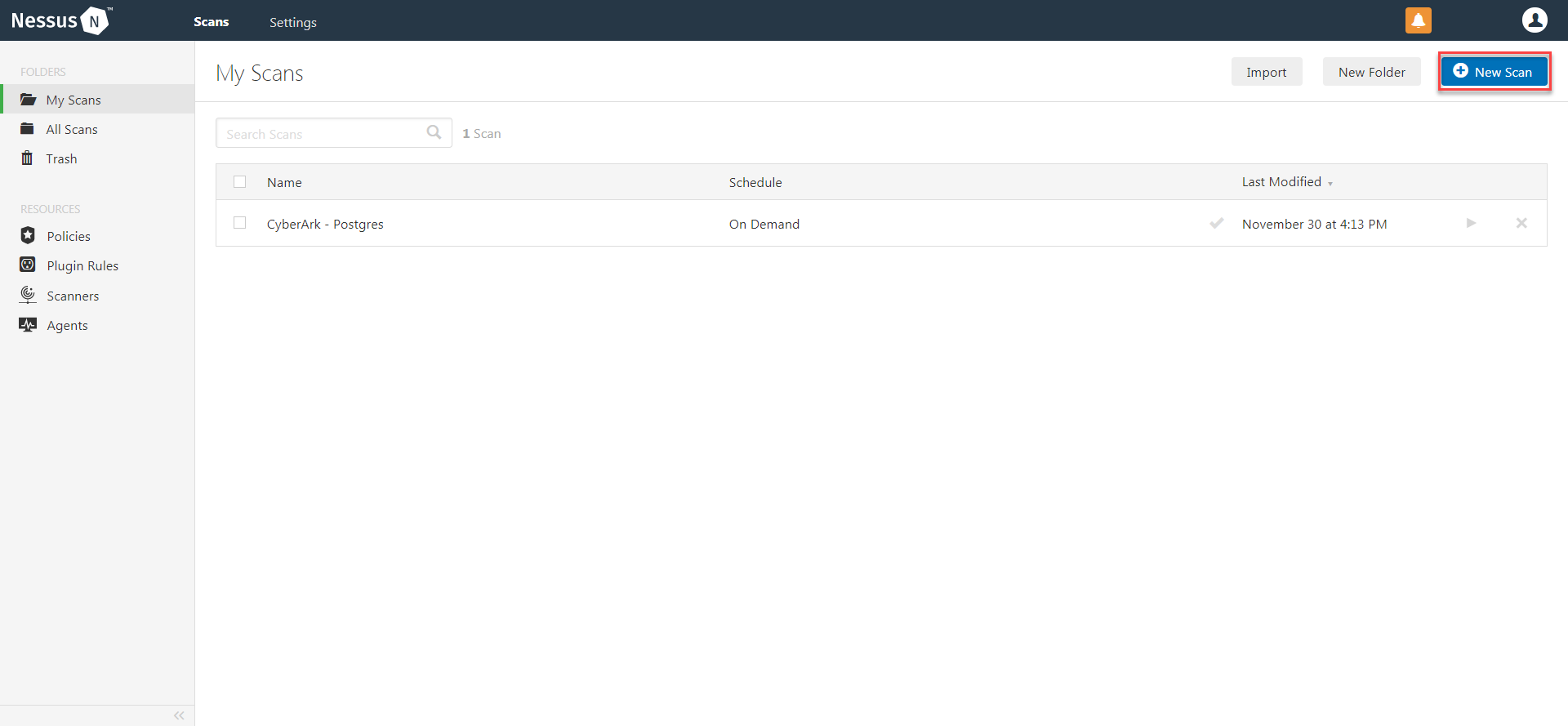Viewport: 1568px width, 726px height.
Task: Click the Trash bin icon
Action: pos(27,158)
